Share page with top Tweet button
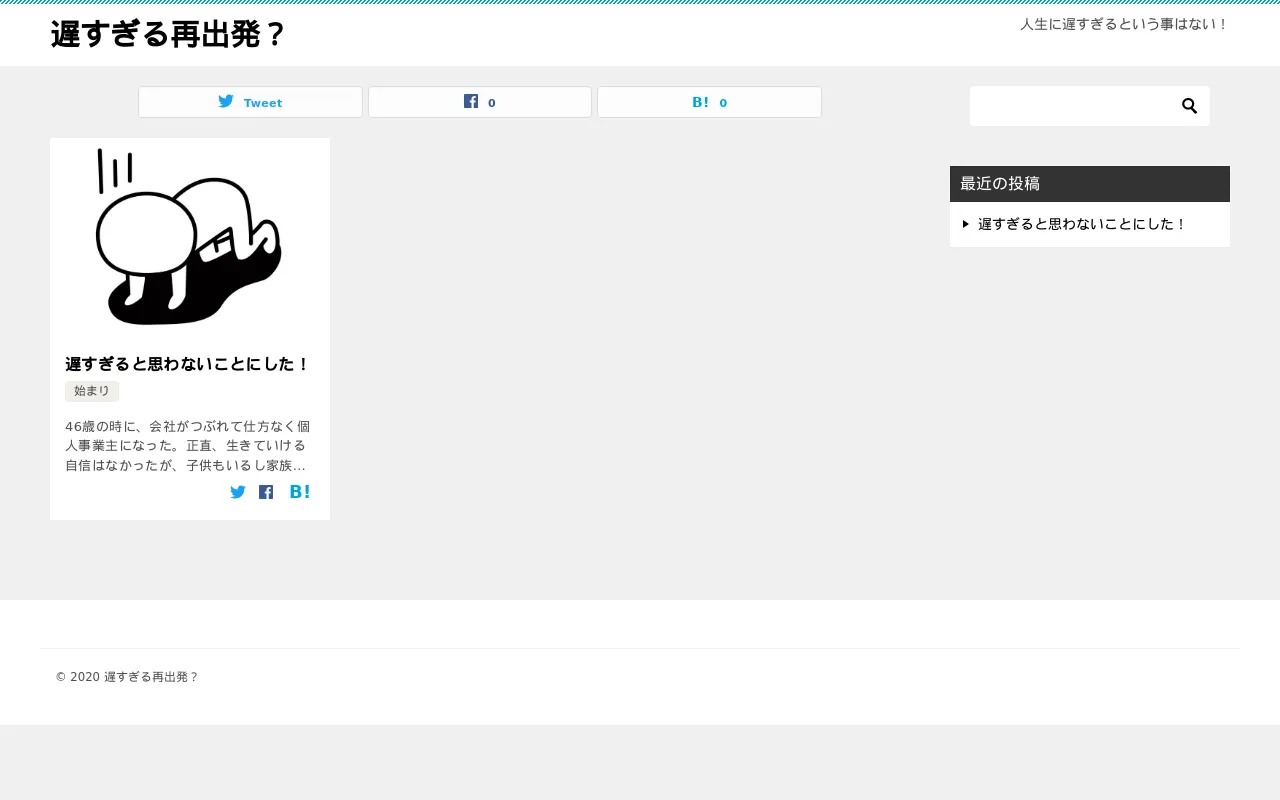This screenshot has height=800, width=1280. 250,102
